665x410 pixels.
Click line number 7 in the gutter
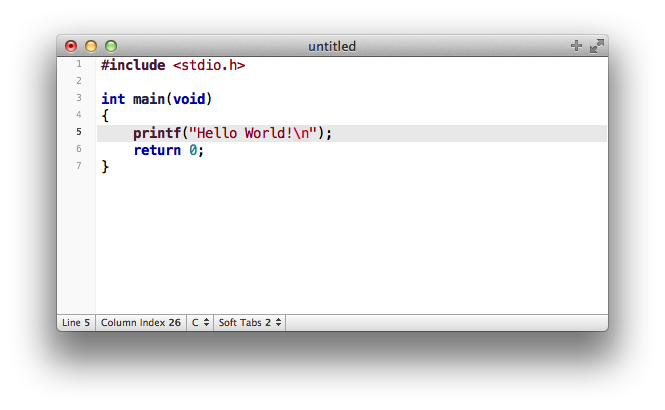tap(79, 166)
